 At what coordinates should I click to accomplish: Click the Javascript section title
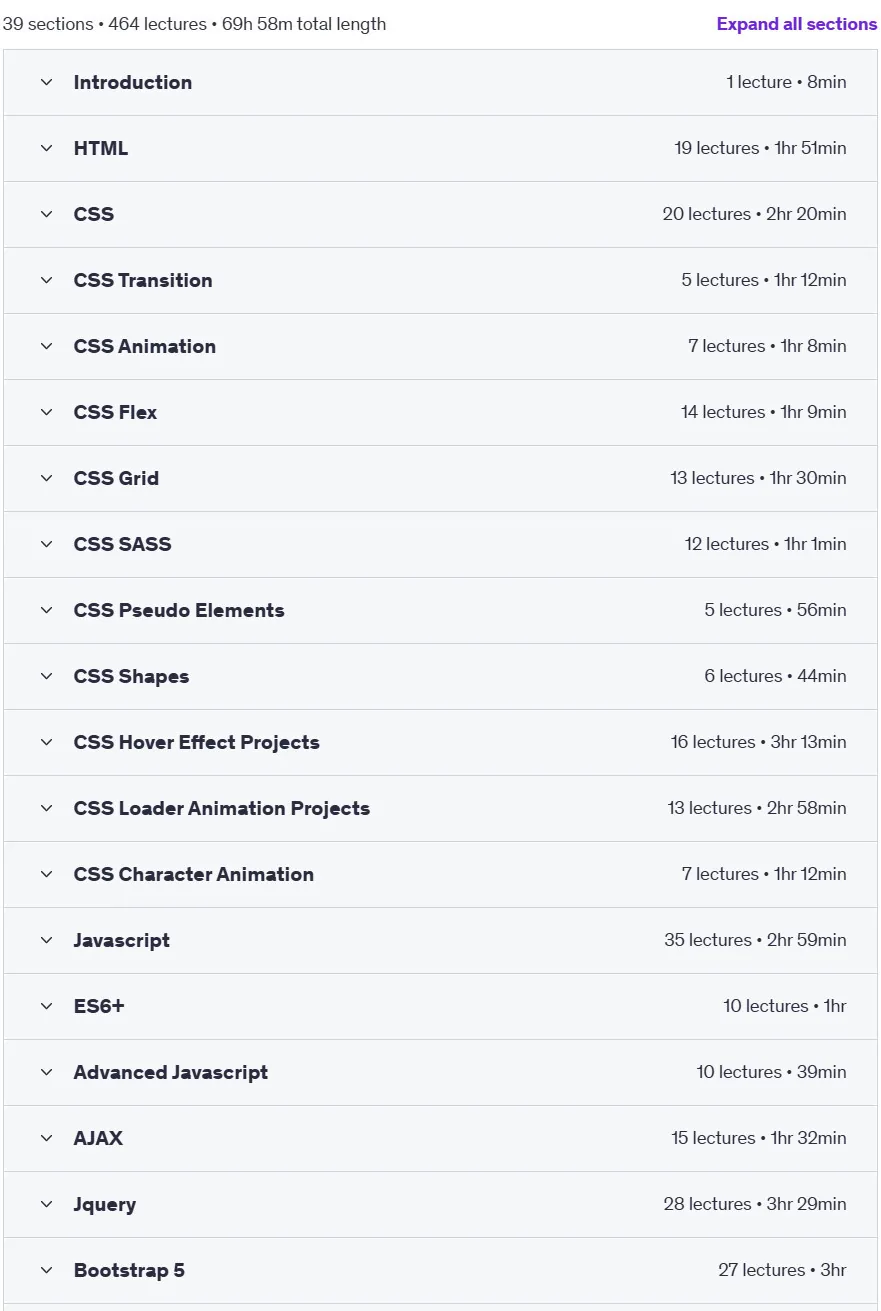point(121,940)
